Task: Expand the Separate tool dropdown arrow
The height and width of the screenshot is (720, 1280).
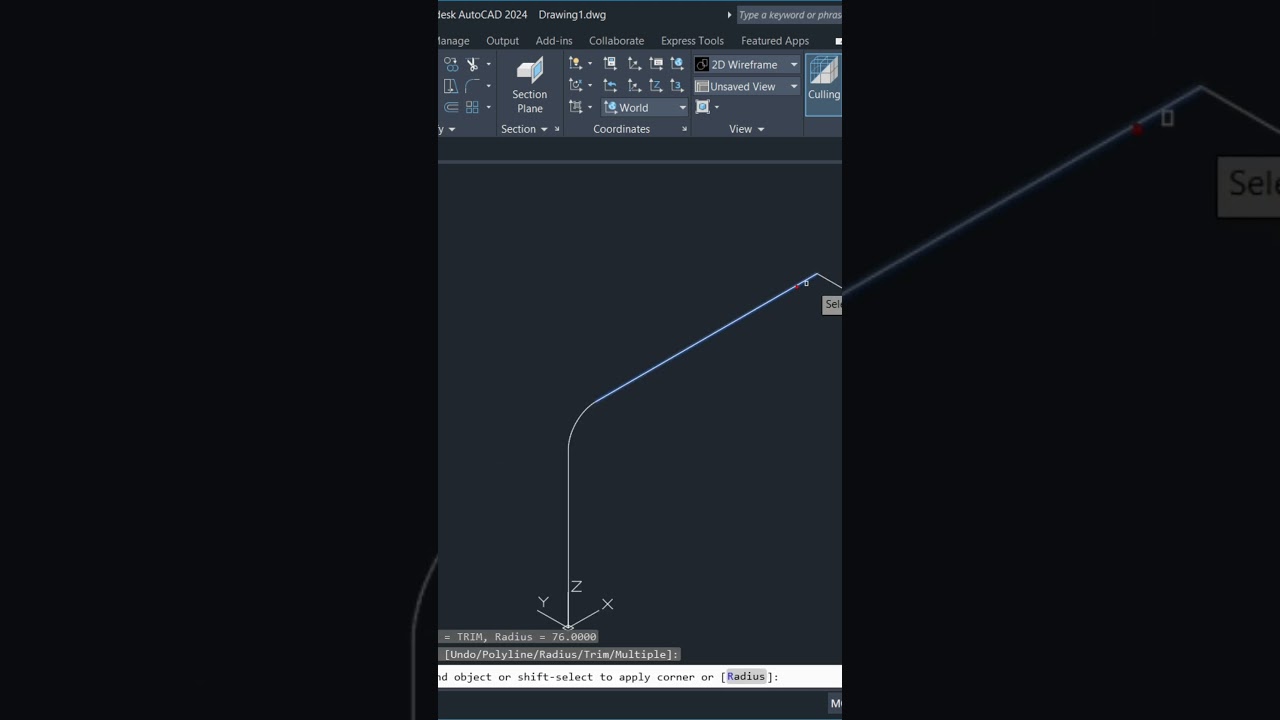Action: (x=488, y=107)
